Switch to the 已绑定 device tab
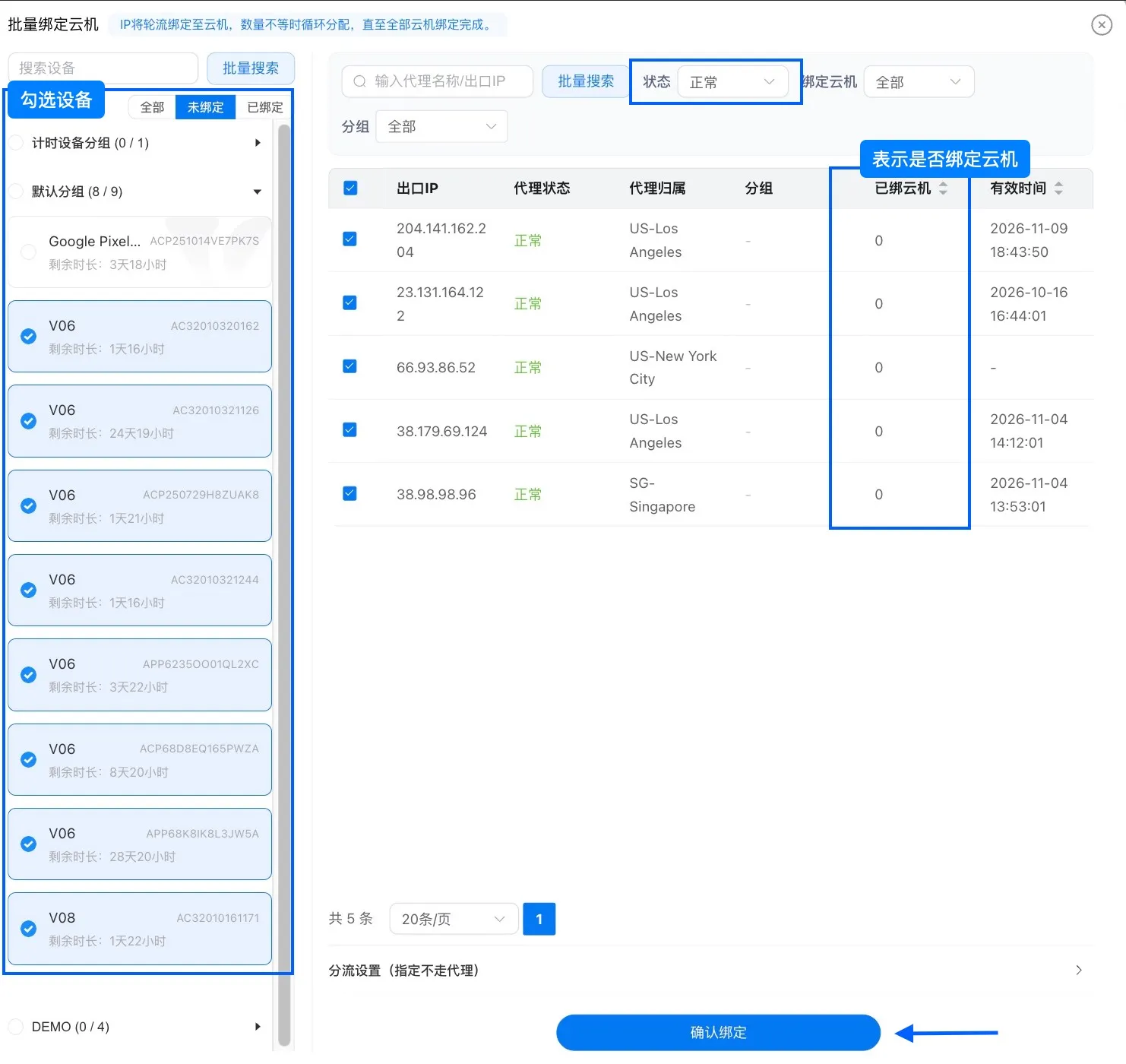The image size is (1126, 1064). [x=264, y=107]
